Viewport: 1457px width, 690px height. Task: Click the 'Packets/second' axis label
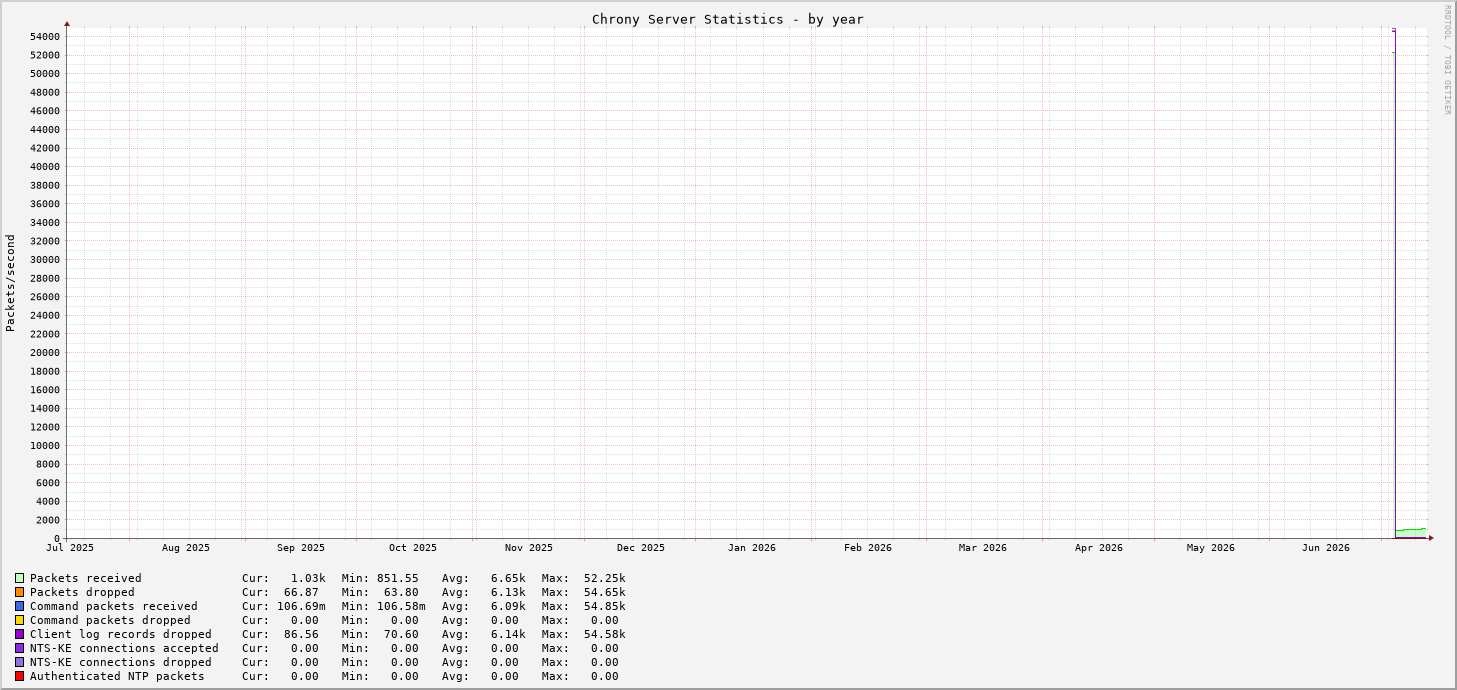(10, 283)
